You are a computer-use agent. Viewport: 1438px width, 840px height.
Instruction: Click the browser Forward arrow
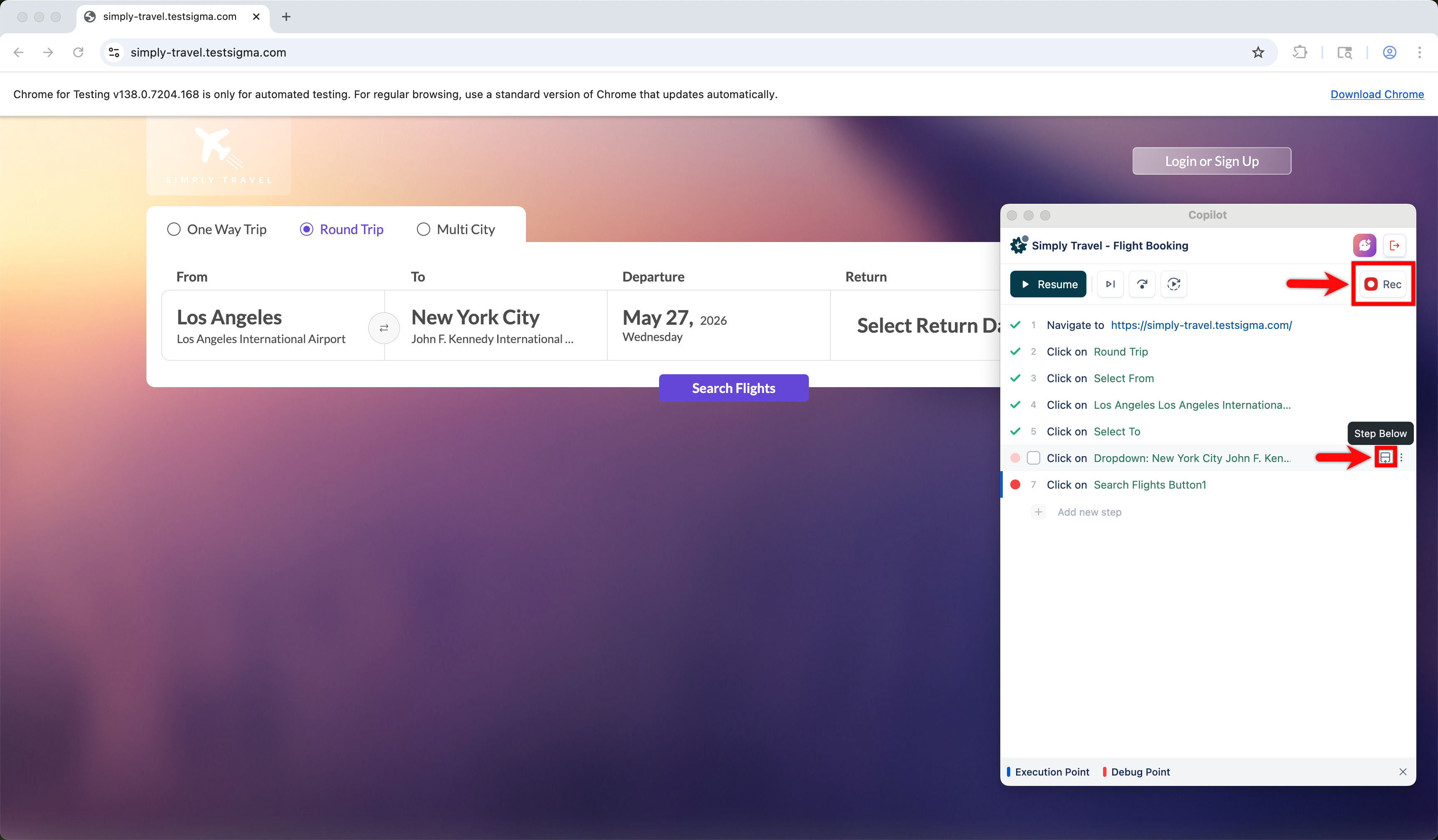point(48,52)
